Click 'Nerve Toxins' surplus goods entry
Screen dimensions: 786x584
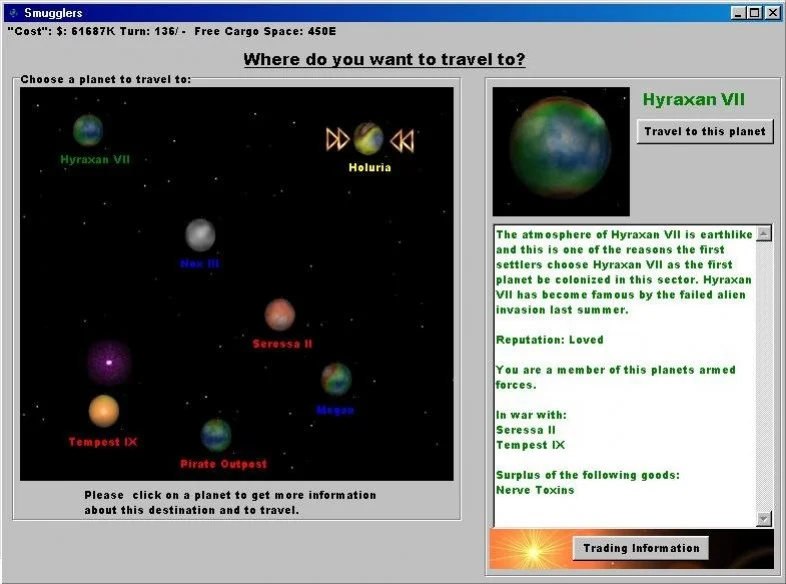535,490
